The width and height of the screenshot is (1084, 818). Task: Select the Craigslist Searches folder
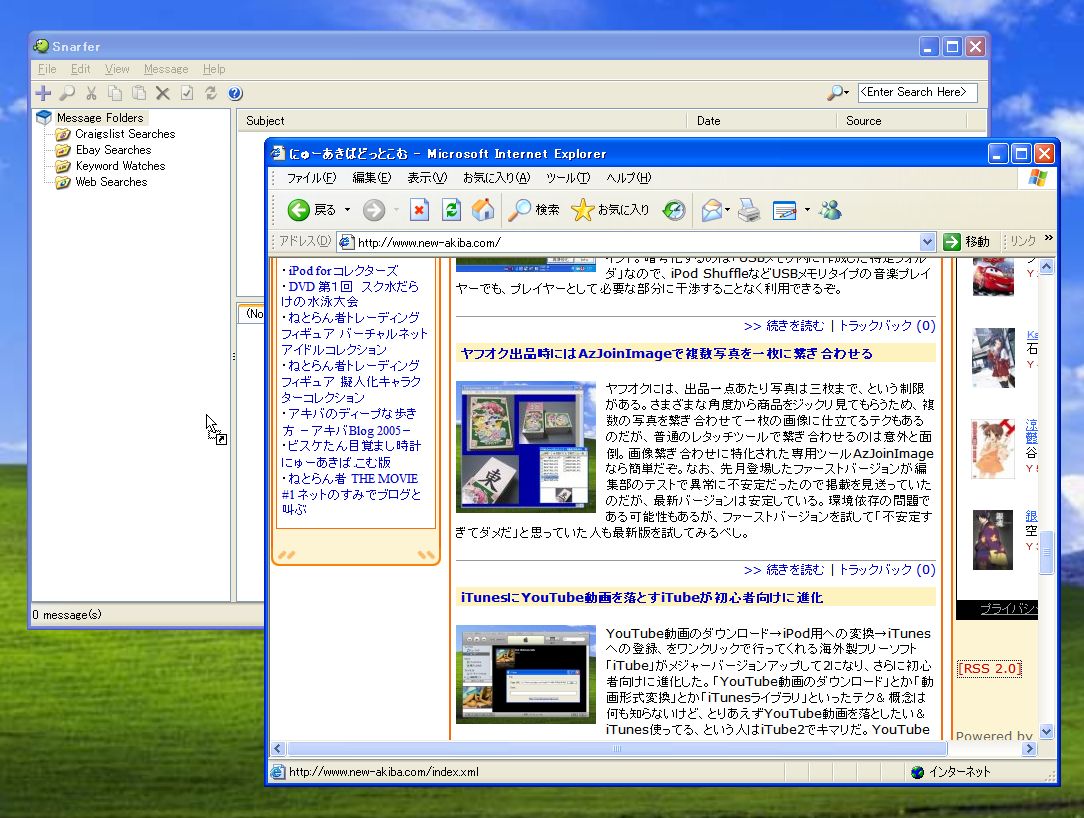[x=125, y=133]
